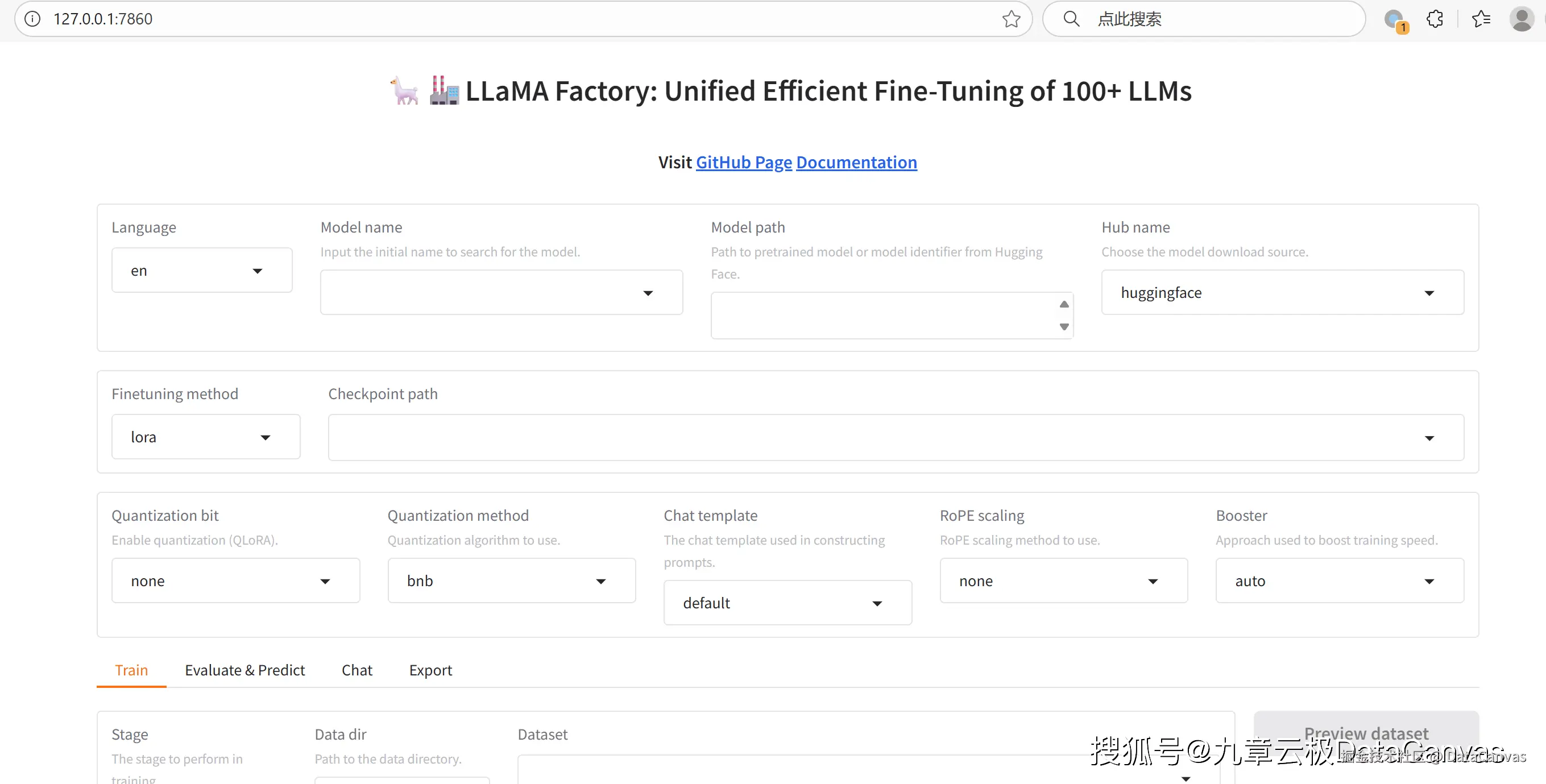Open the browser extensions puzzle icon
This screenshot has height=784, width=1546.
(1435, 19)
